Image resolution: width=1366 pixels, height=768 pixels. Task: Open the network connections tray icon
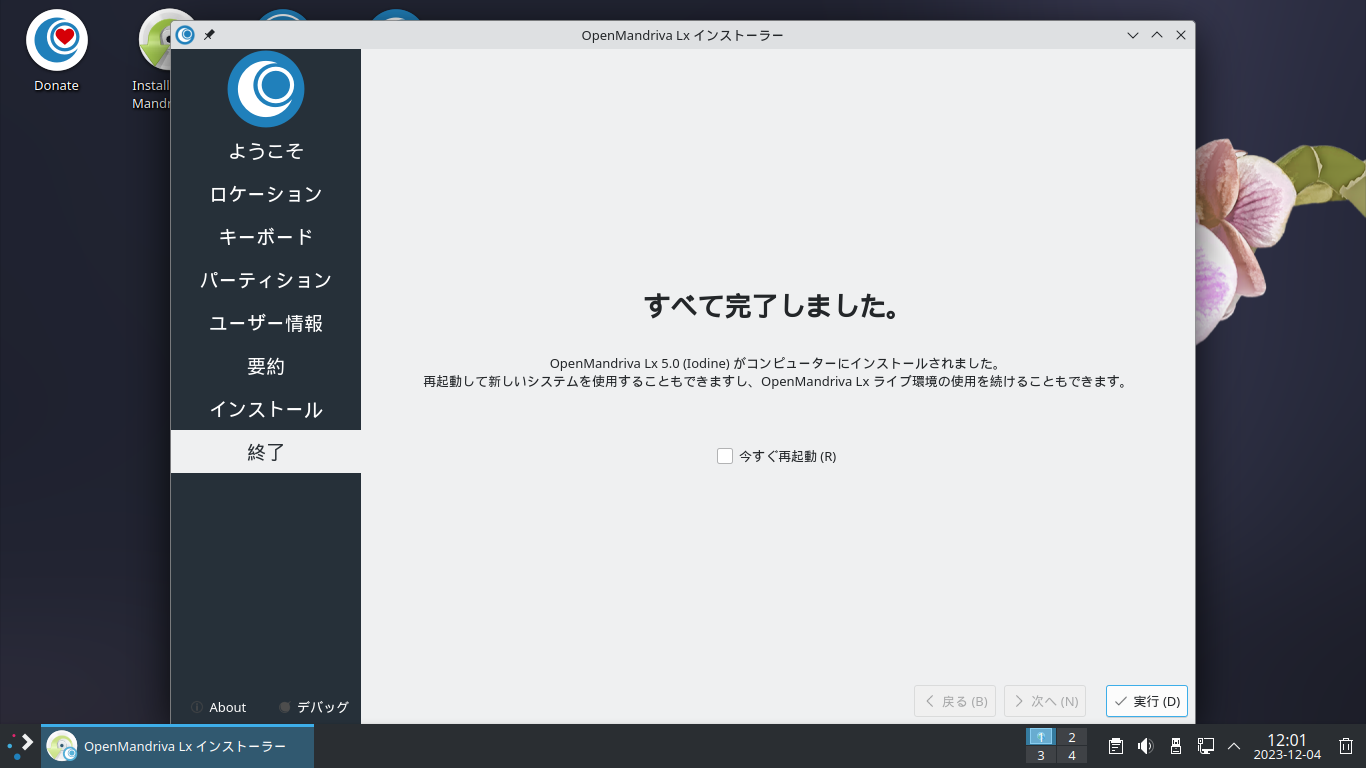(1206, 746)
